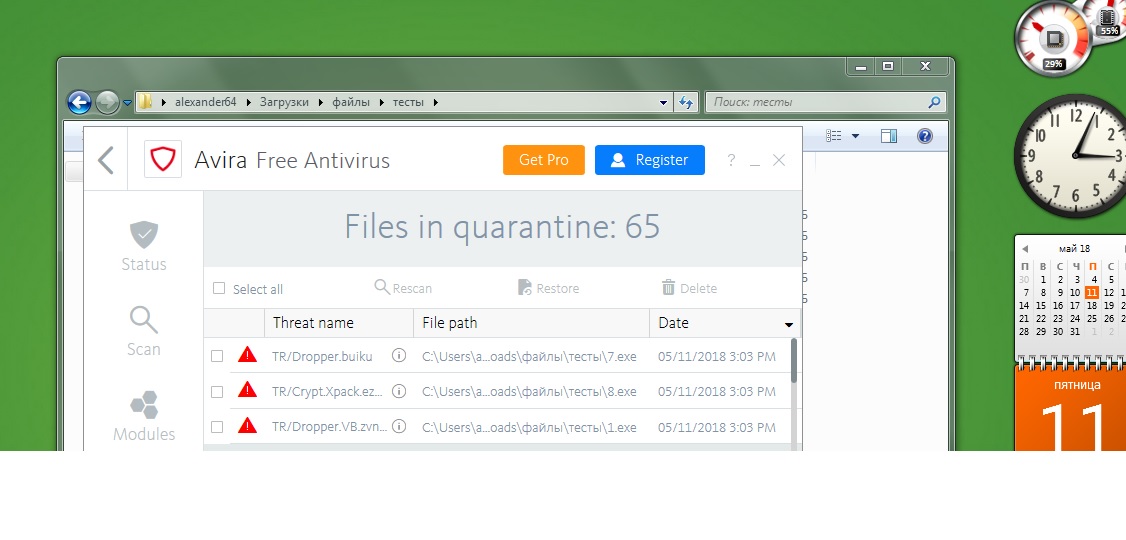
Task: Click Explorer search magnifier icon
Action: (934, 102)
